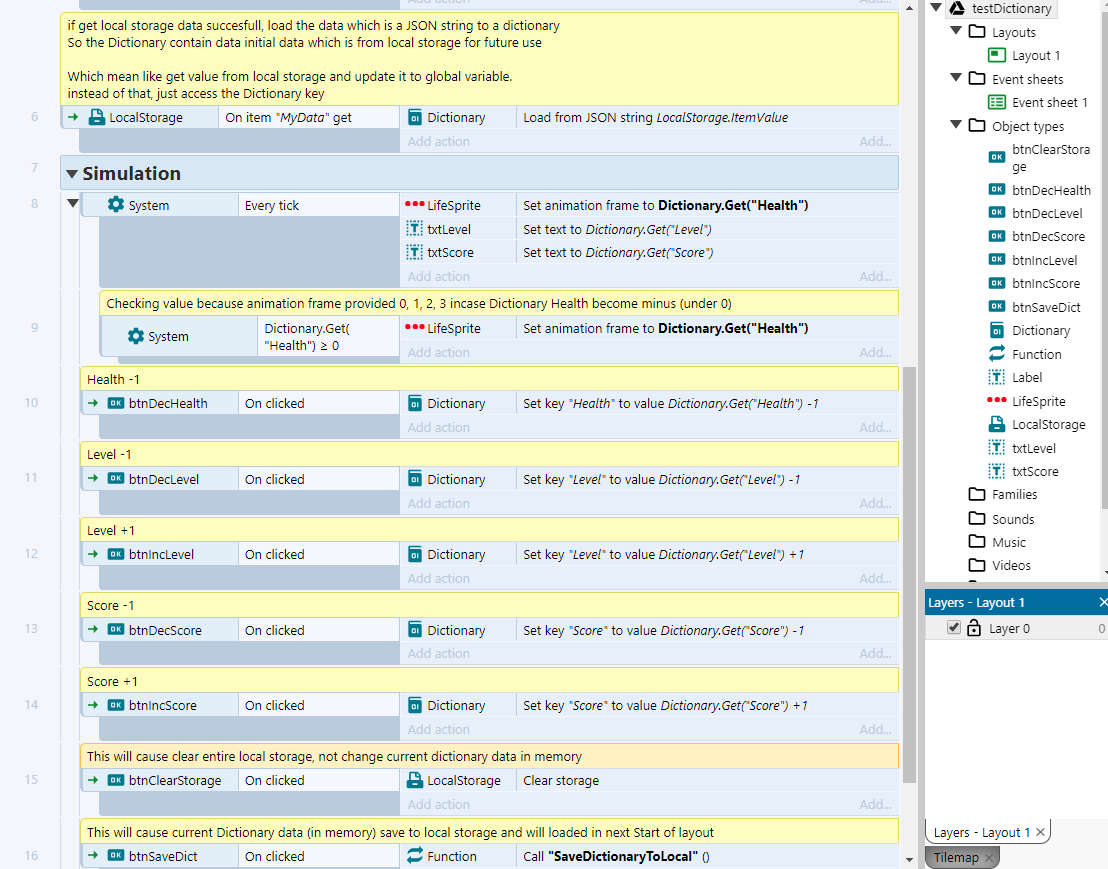This screenshot has width=1108, height=869.
Task: Close the Layers - Layout 1 tab
Action: pos(1040,832)
